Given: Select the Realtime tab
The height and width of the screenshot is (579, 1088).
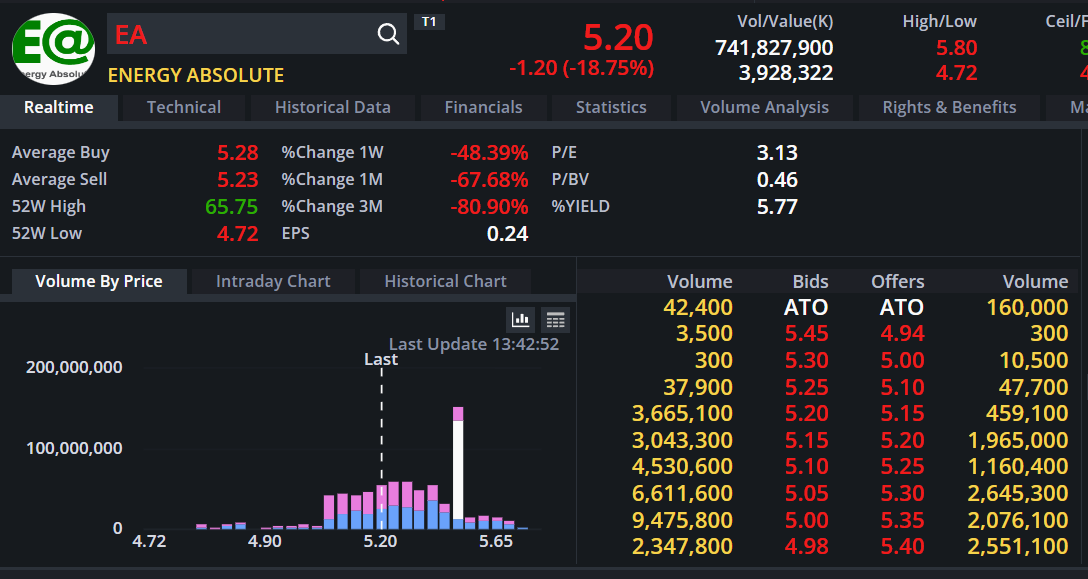Looking at the screenshot, I should [x=59, y=107].
